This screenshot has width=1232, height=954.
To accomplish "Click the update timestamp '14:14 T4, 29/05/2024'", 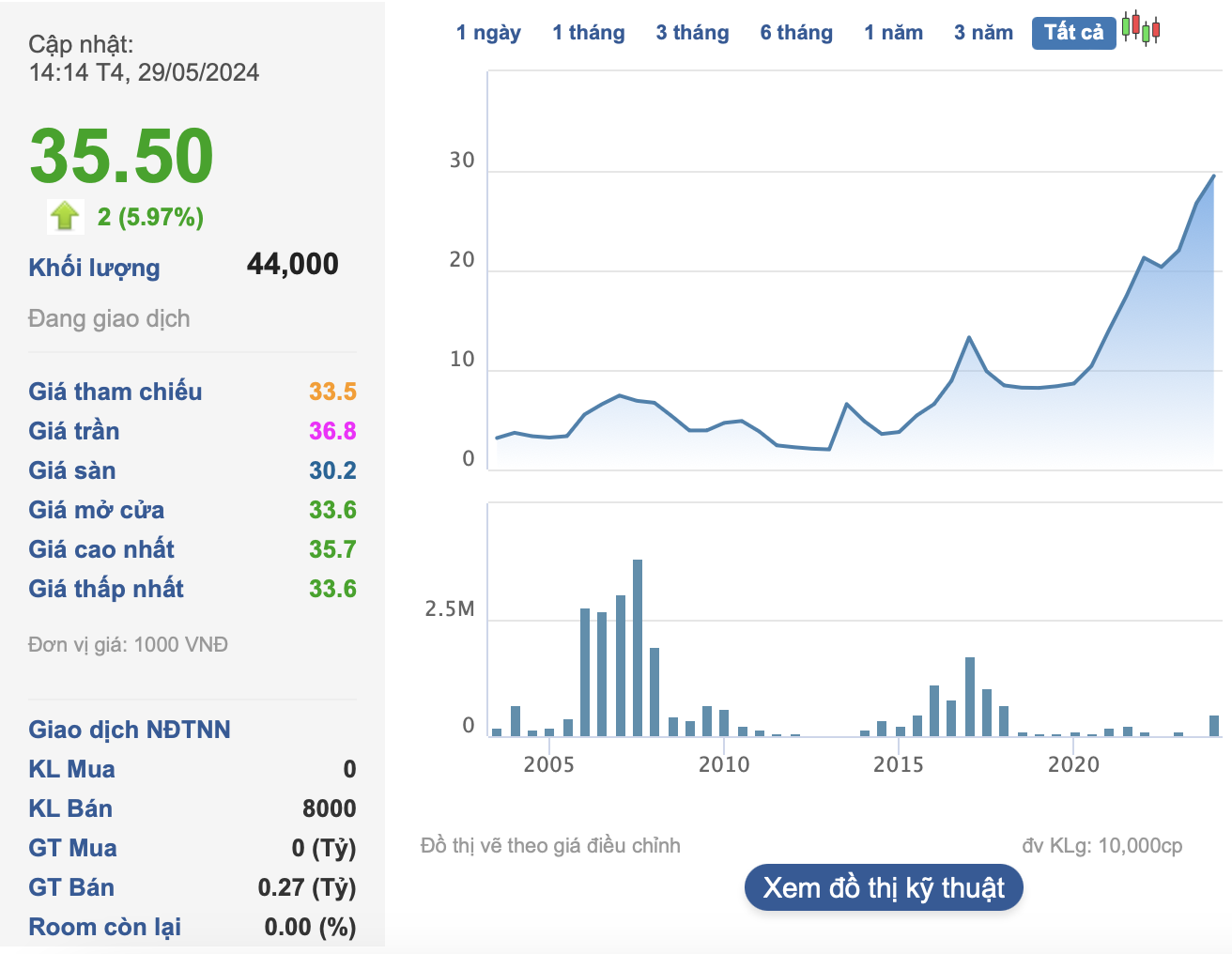I will 145,72.
